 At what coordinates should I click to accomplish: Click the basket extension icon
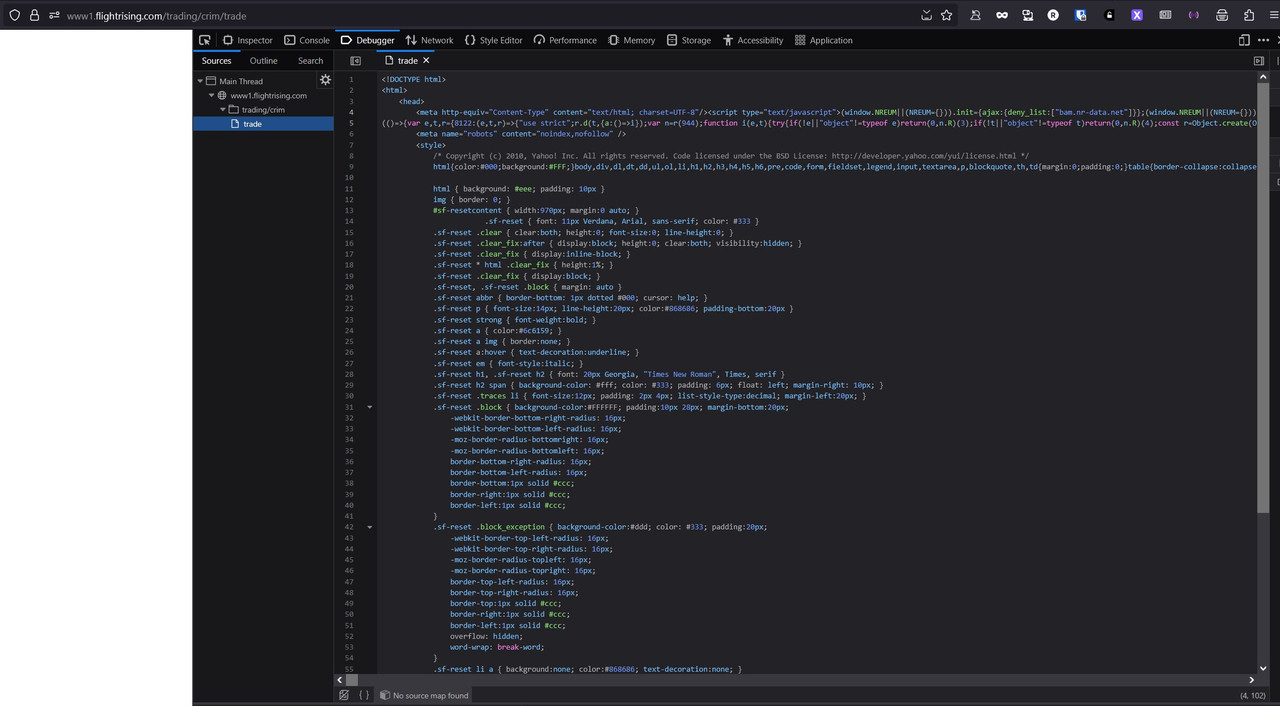click(x=1222, y=16)
